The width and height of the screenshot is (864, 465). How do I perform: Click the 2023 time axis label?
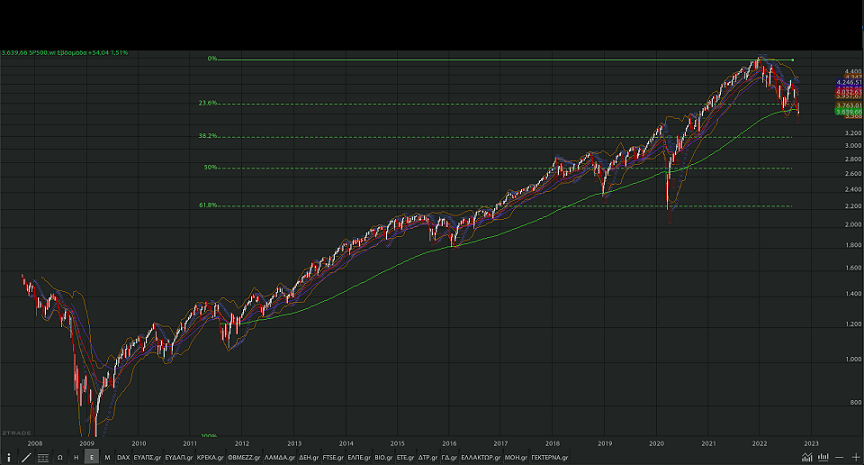811,444
